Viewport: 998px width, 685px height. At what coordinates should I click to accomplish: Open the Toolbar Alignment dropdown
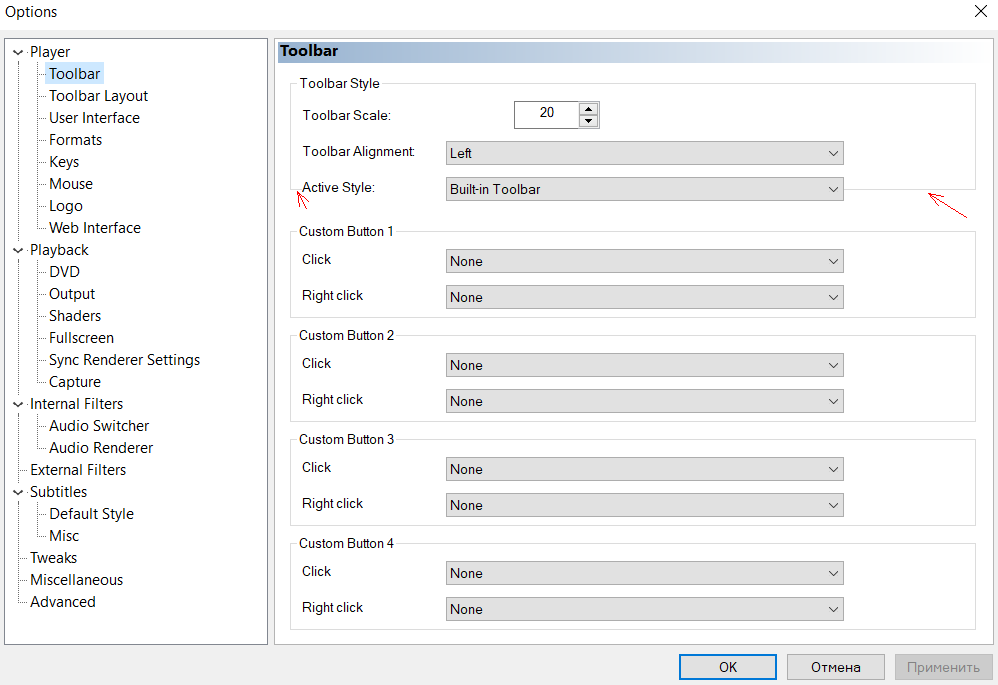(x=644, y=153)
